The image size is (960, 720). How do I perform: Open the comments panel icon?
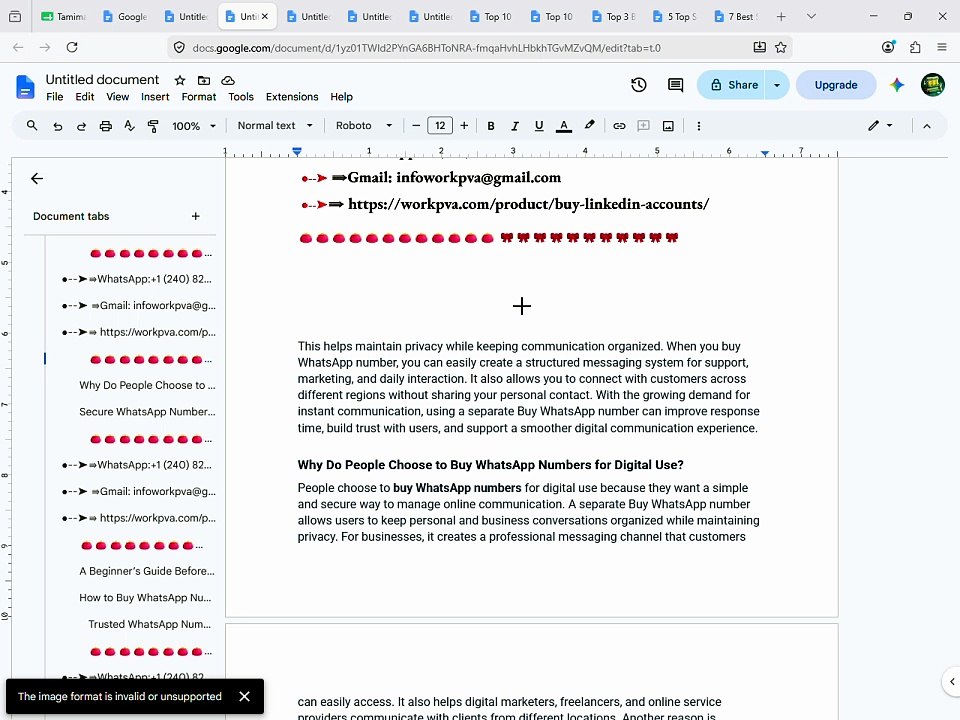(x=675, y=85)
